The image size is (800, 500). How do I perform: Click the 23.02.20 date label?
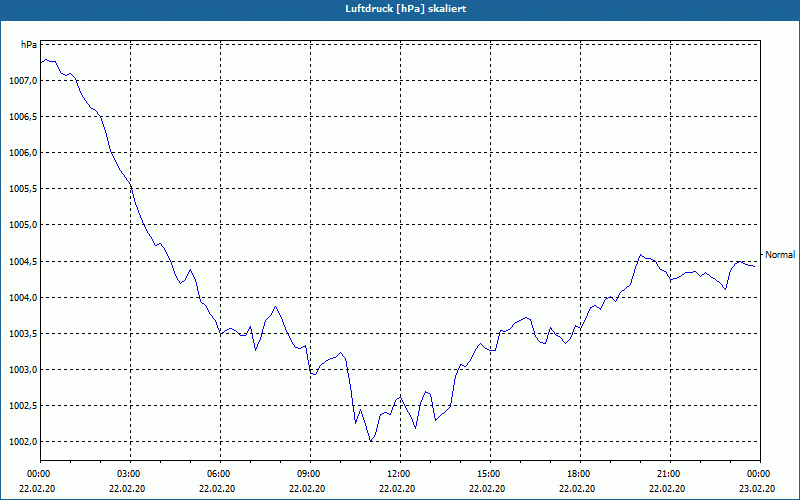pyautogui.click(x=757, y=488)
